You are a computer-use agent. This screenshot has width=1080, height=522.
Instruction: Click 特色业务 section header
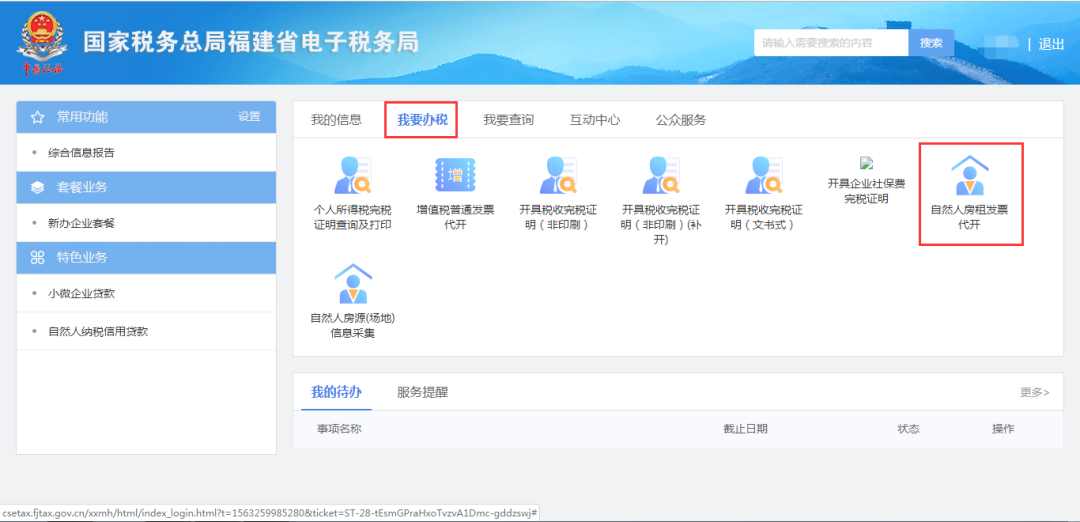point(146,258)
